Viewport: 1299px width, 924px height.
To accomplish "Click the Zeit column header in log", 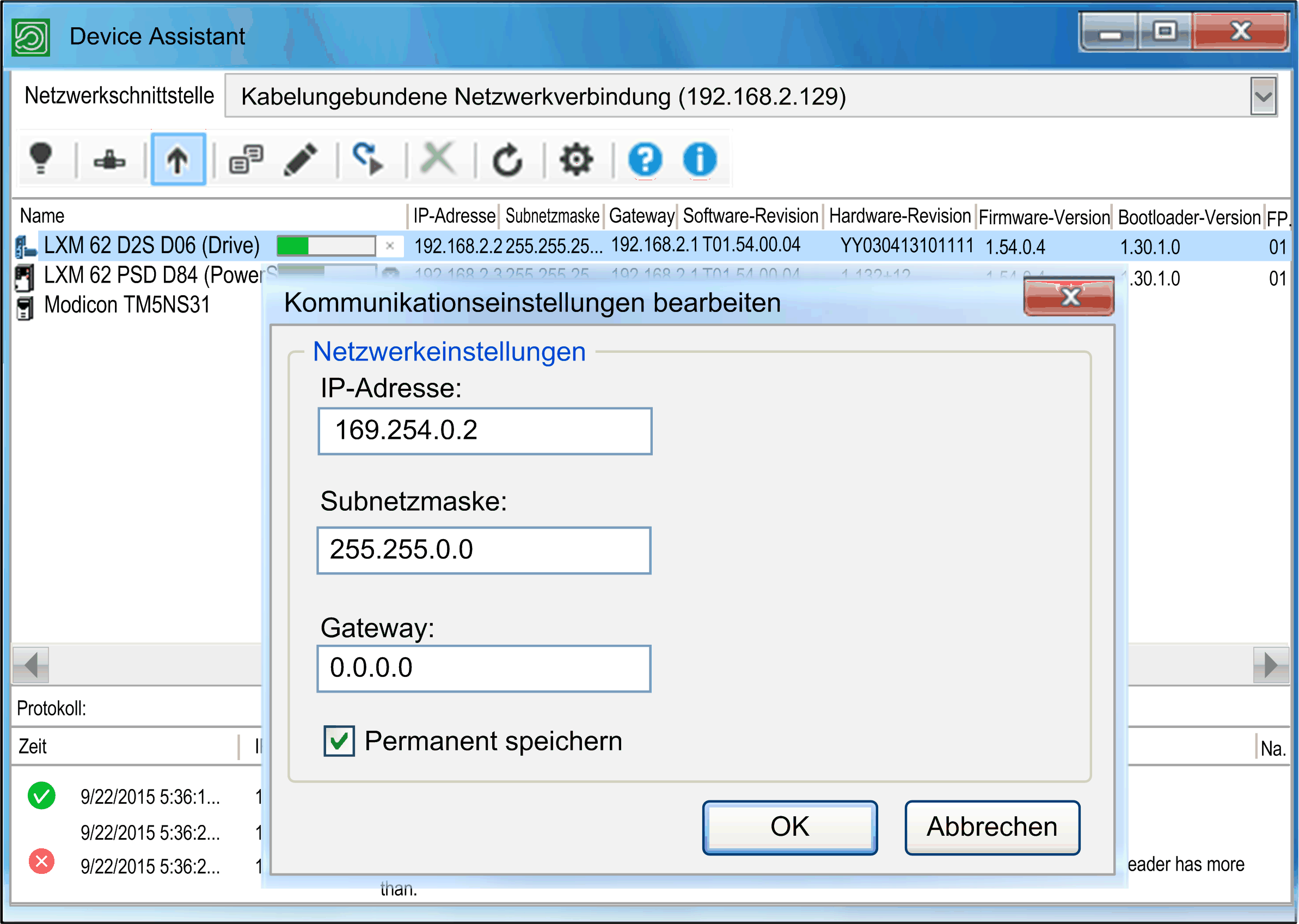I will pyautogui.click(x=33, y=746).
